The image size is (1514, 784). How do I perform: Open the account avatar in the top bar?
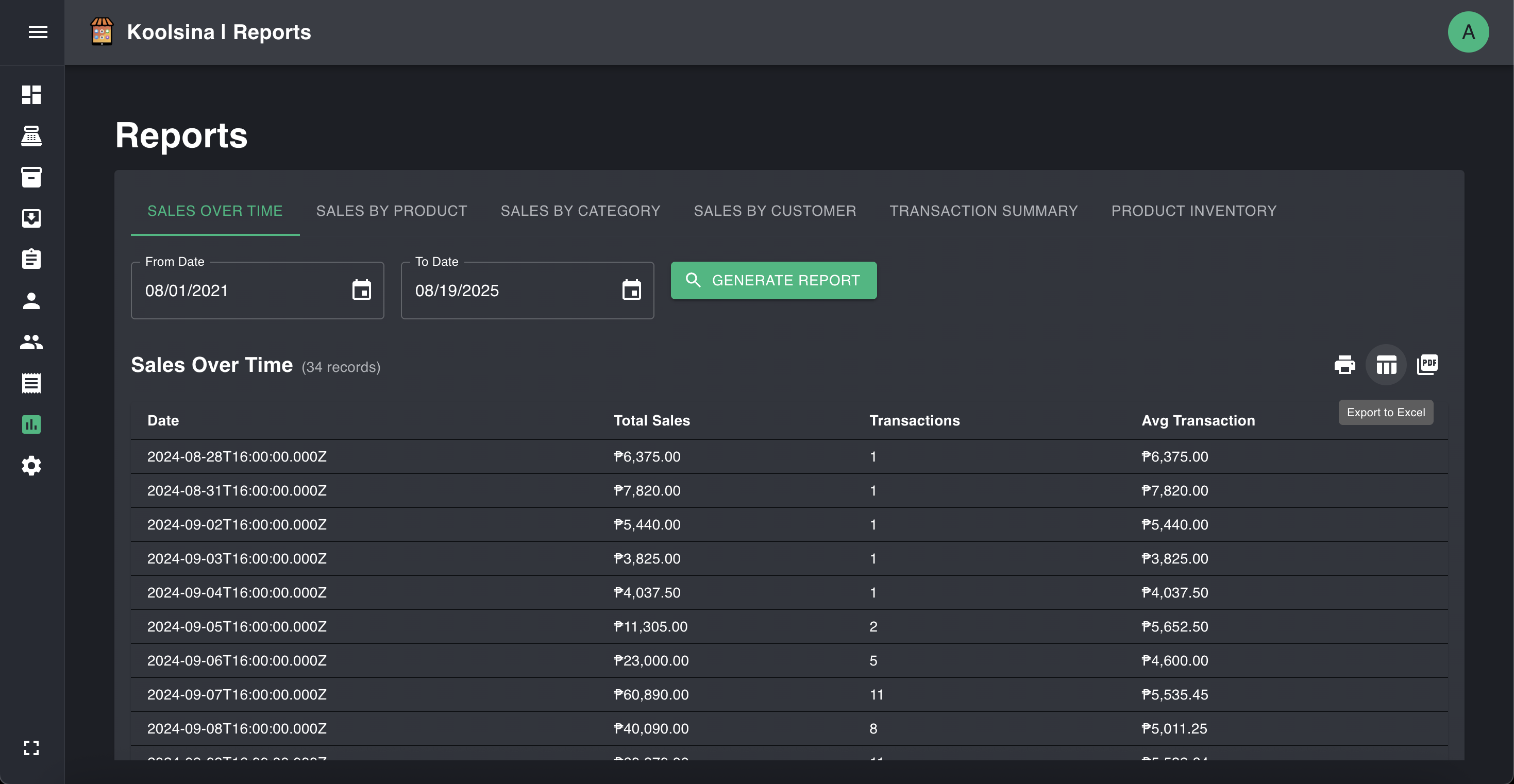click(1468, 32)
